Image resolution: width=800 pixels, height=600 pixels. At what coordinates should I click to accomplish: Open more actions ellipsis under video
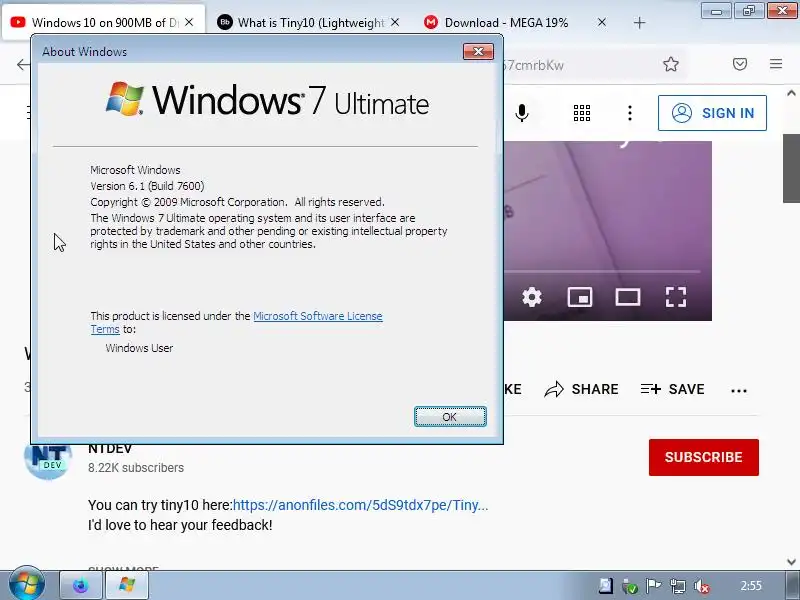739,391
